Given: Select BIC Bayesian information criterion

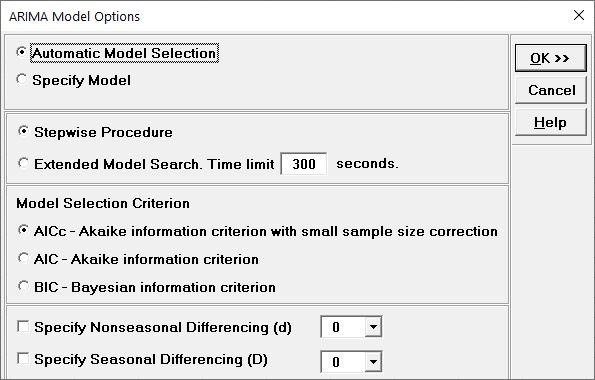Looking at the screenshot, I should [24, 287].
